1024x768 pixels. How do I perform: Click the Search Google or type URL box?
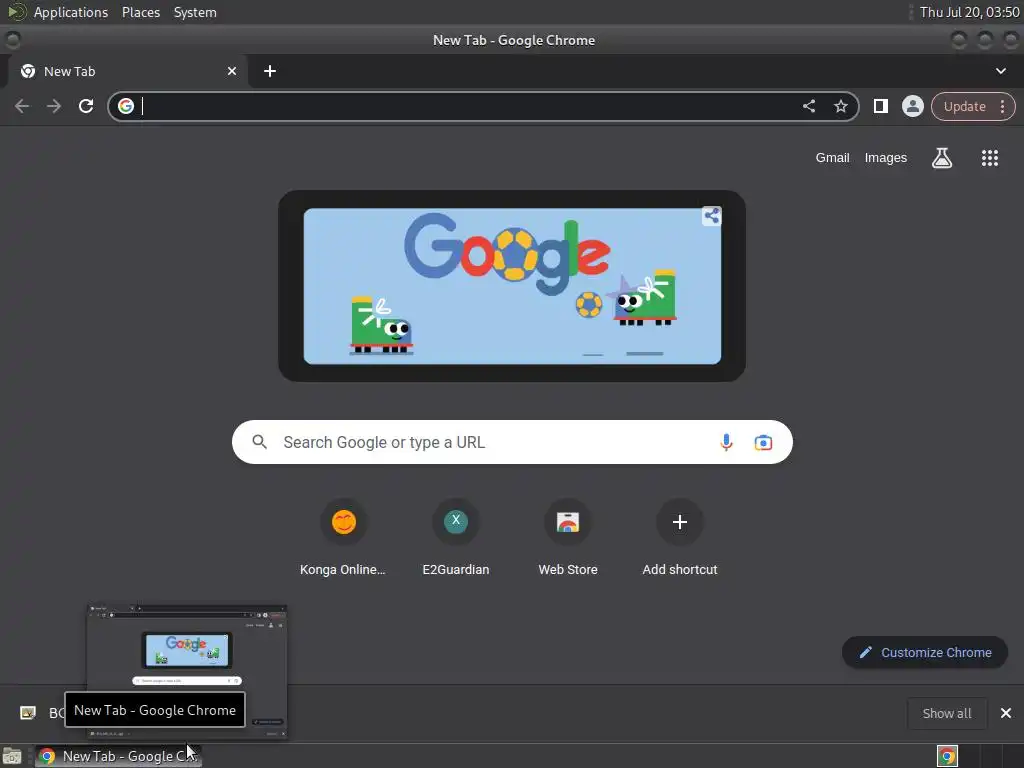click(x=512, y=442)
